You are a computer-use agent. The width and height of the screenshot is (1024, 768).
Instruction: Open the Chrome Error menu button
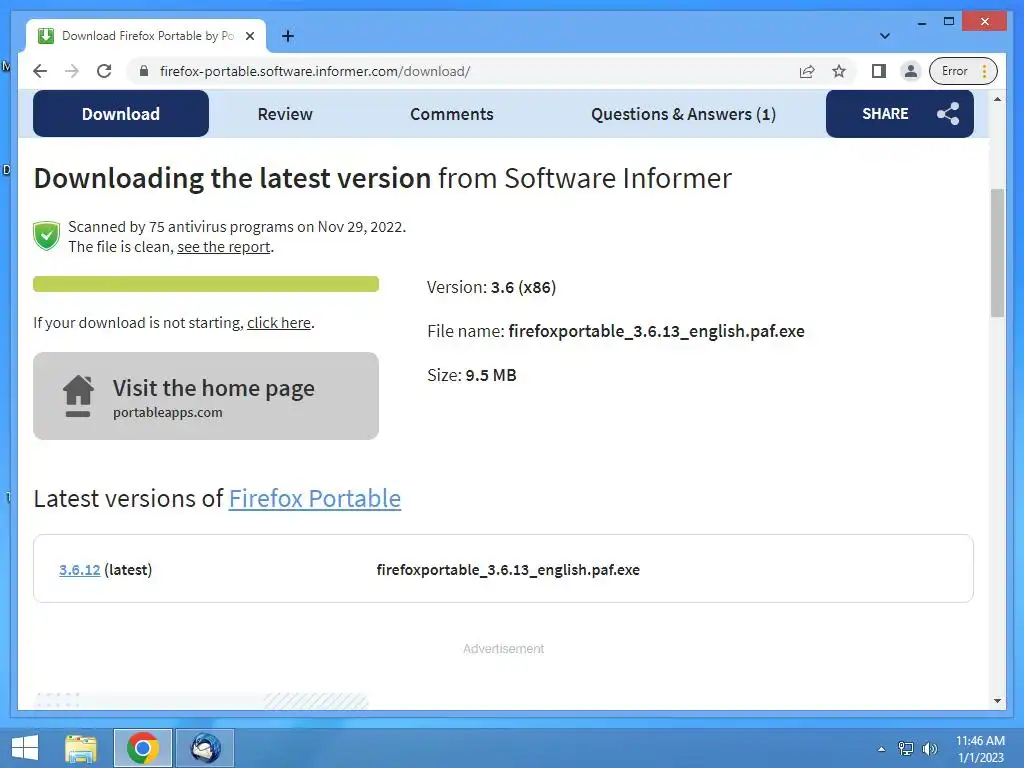(x=963, y=71)
